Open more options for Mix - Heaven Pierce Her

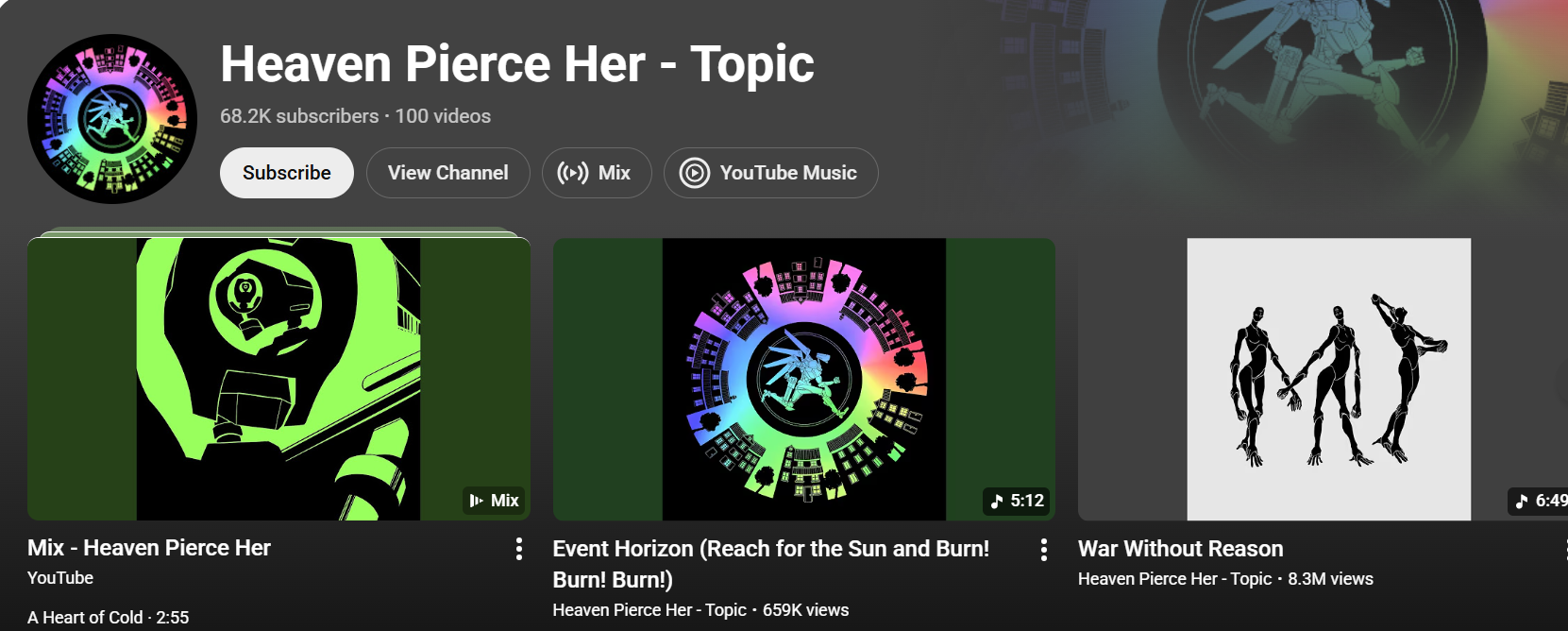pos(518,549)
